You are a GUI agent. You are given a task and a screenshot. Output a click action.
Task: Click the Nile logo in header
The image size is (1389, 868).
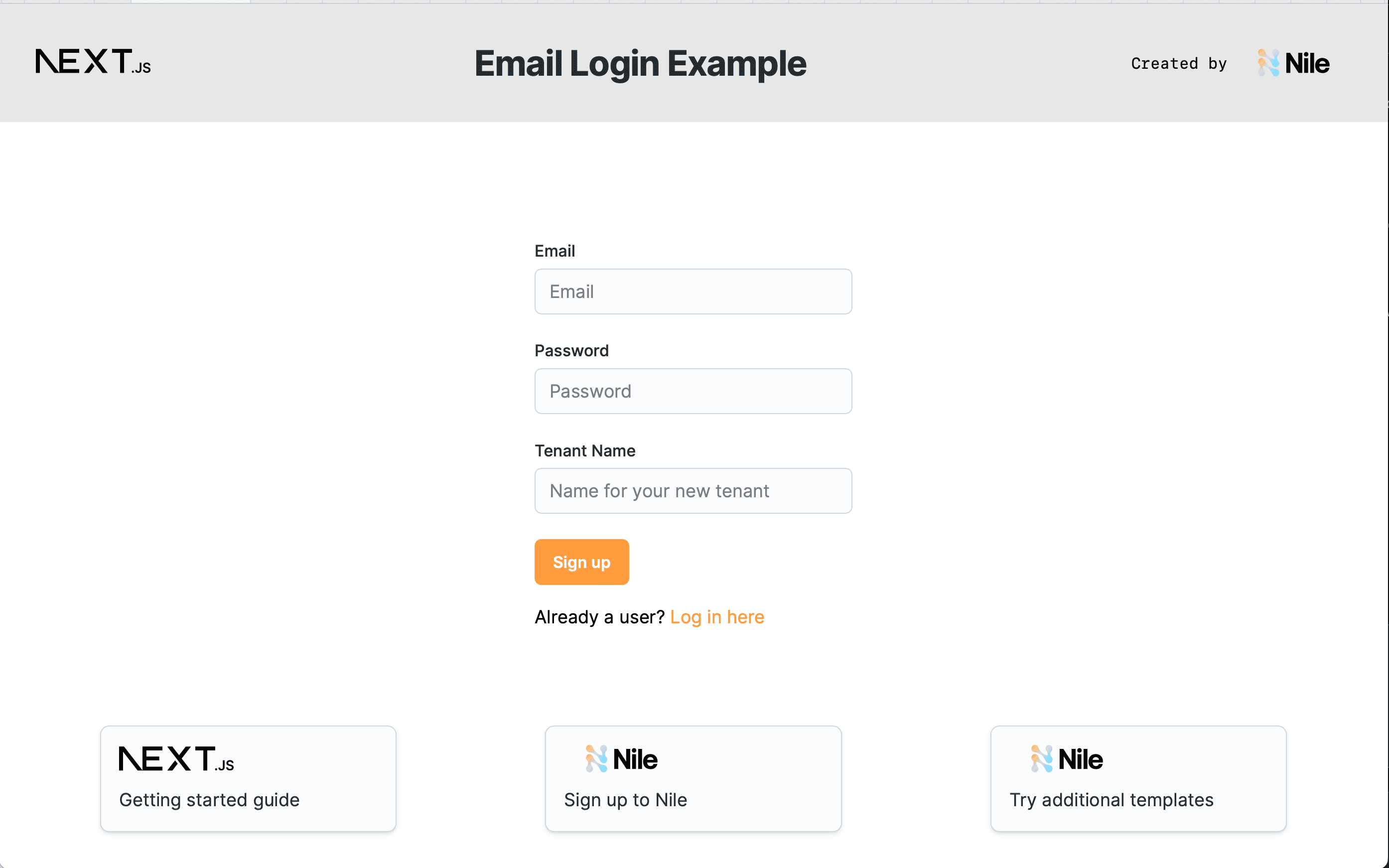(x=1290, y=62)
